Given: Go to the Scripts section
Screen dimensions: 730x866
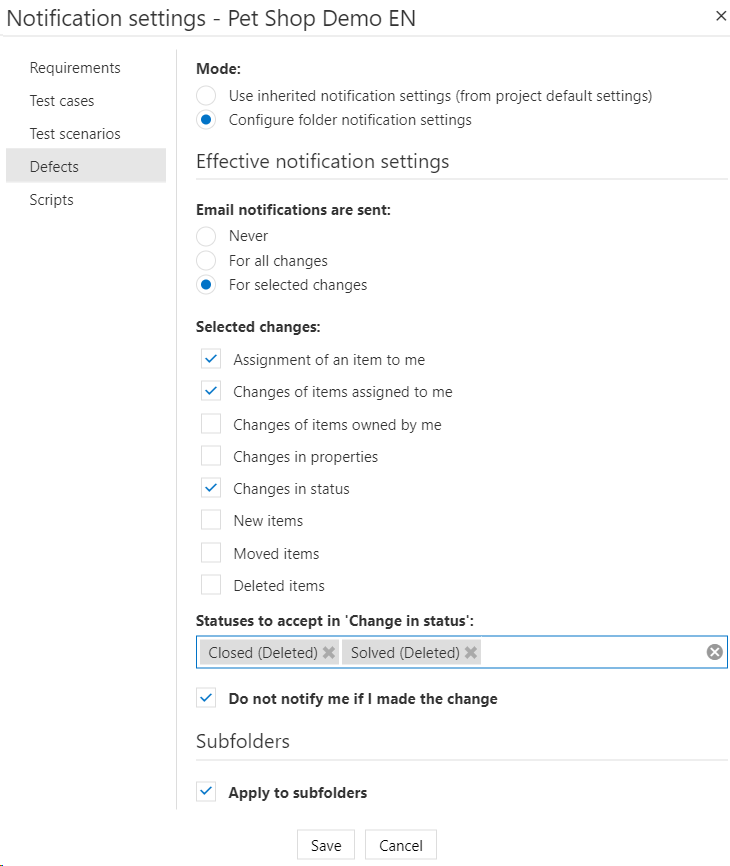Looking at the screenshot, I should [x=52, y=200].
